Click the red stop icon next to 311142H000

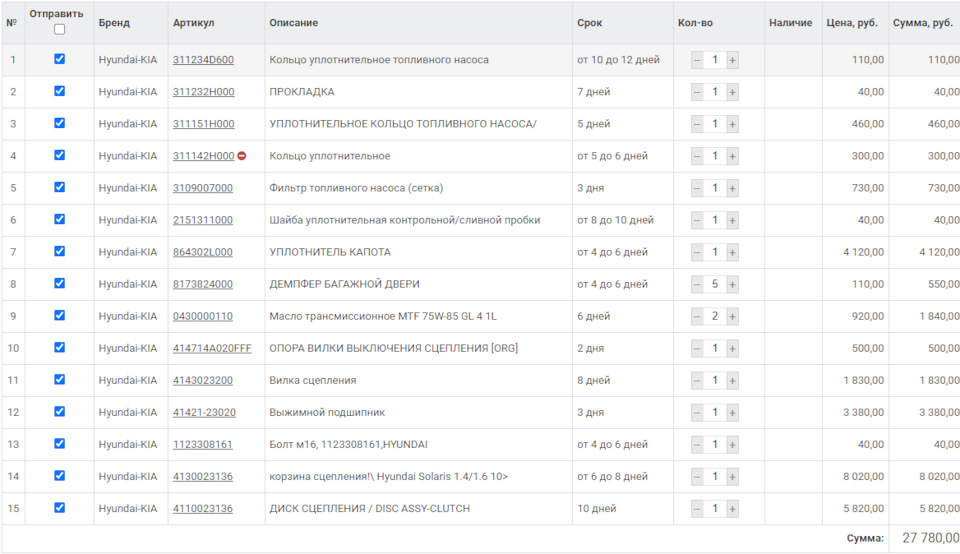242,155
